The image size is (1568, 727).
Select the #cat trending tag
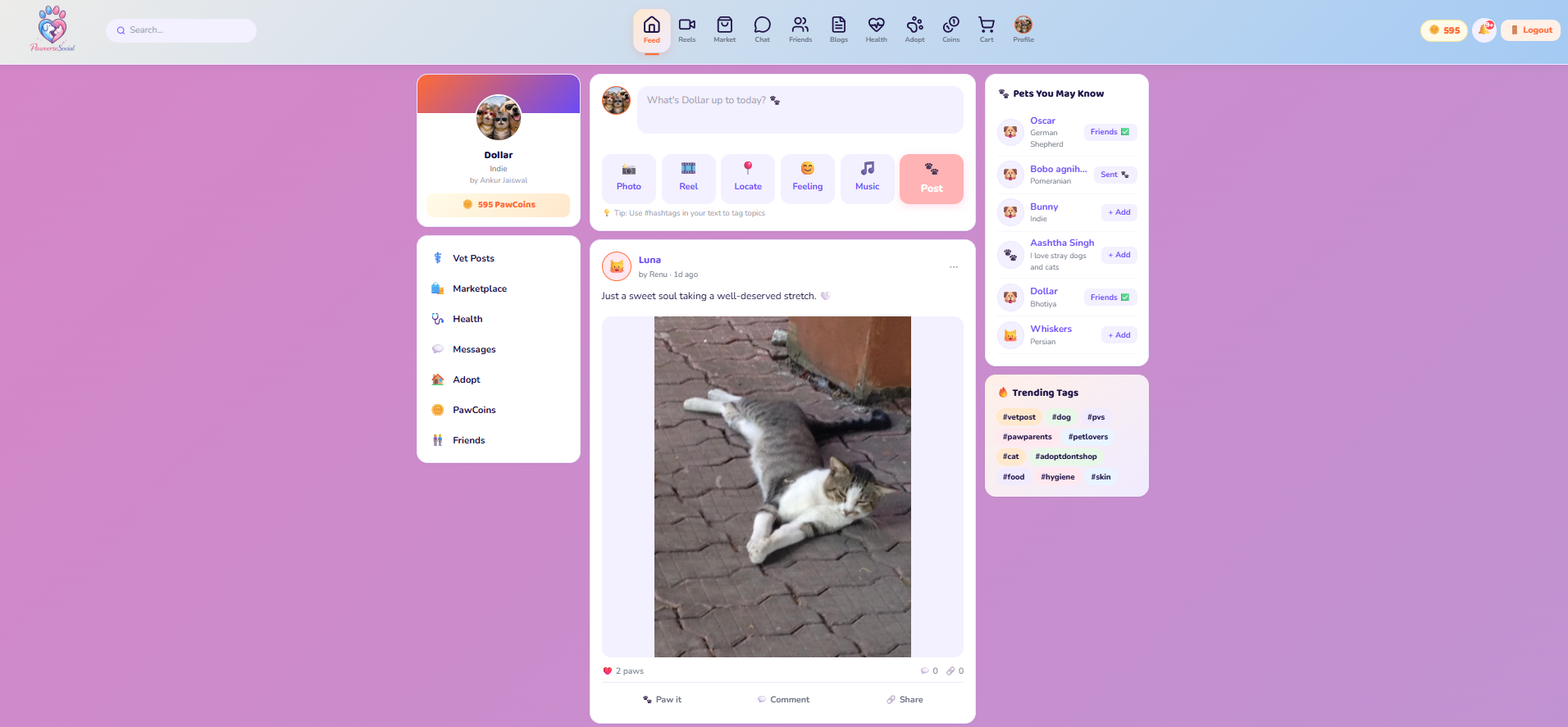[1010, 457]
